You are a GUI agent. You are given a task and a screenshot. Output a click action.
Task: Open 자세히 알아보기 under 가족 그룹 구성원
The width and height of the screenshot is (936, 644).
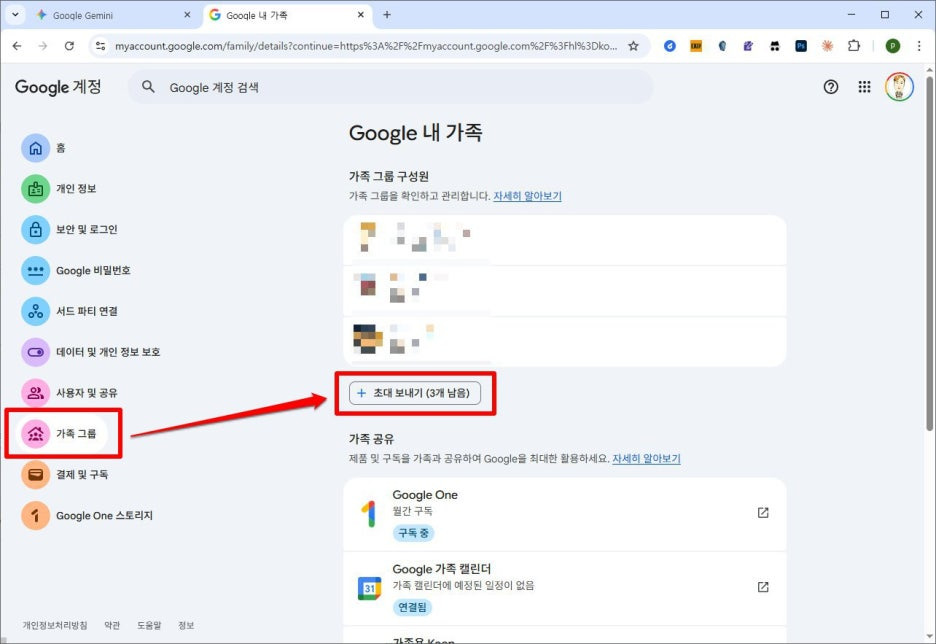527,196
